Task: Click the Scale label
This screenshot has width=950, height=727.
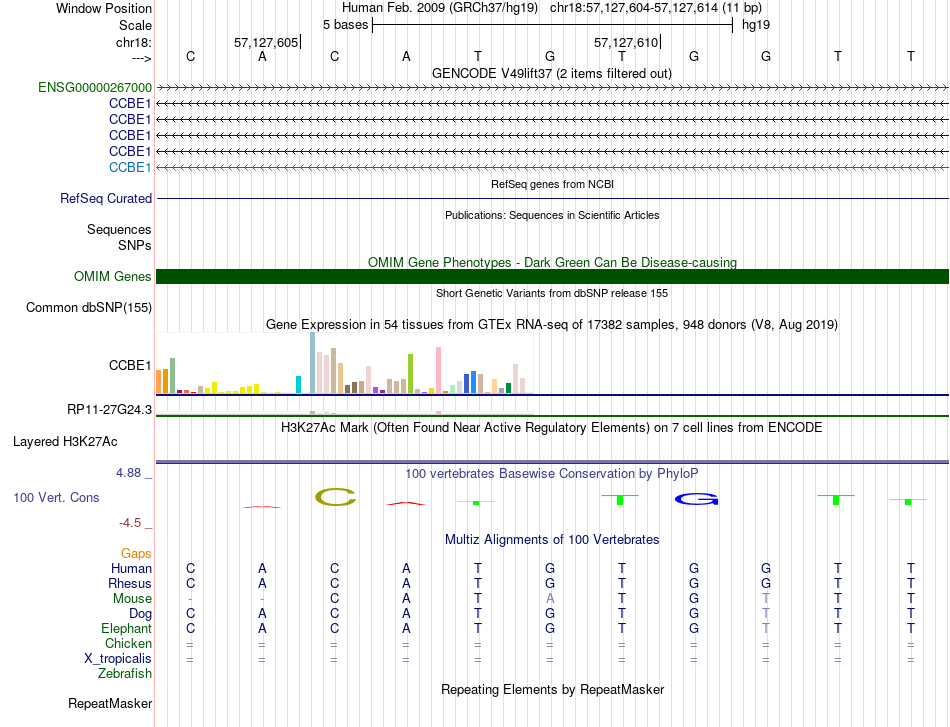Action: pos(136,25)
